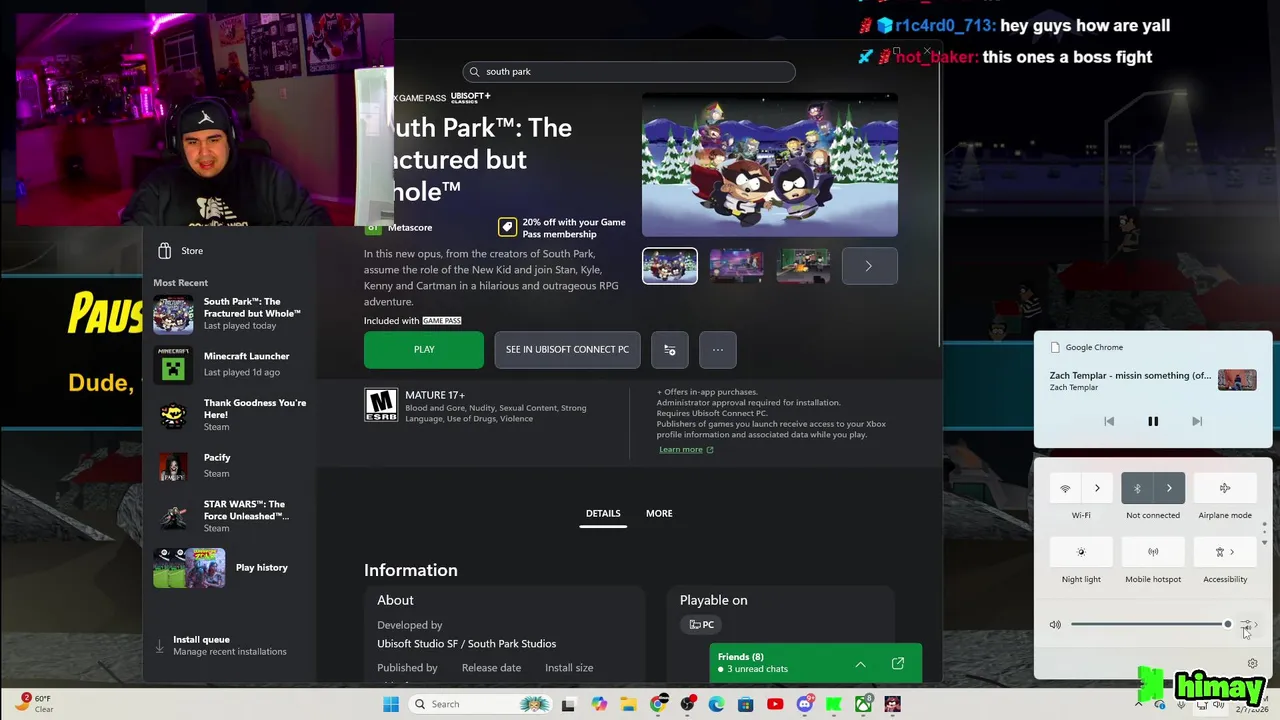Open File Explorer from the taskbar
This screenshot has width=1280, height=720.
629,704
